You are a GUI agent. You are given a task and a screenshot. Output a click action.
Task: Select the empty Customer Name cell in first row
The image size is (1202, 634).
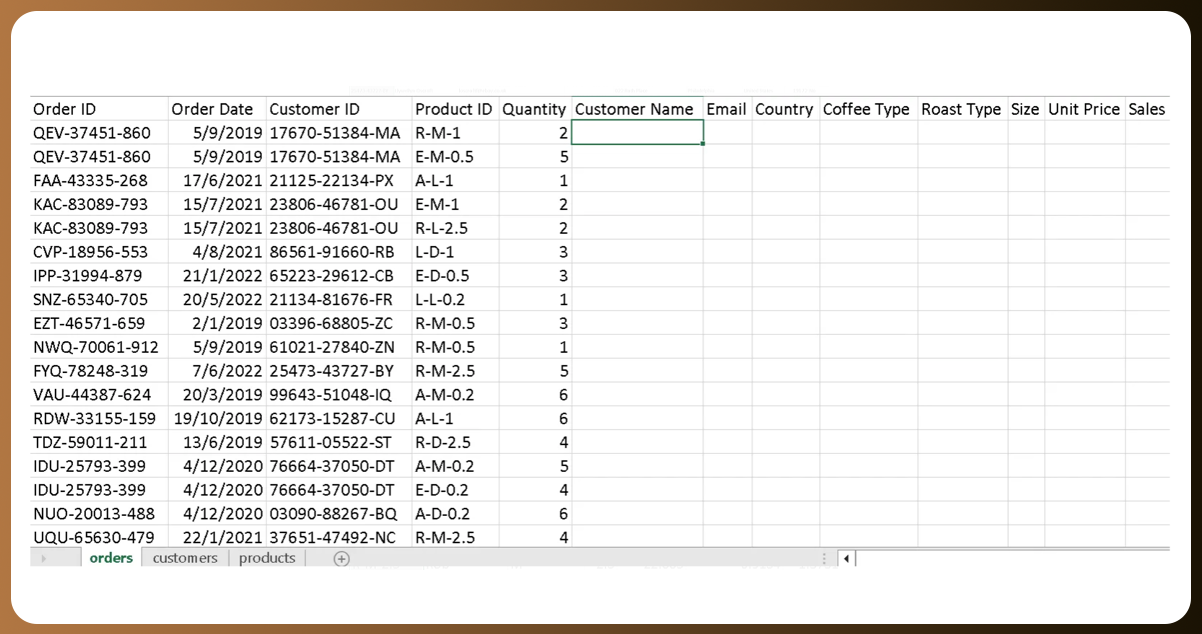pos(637,133)
